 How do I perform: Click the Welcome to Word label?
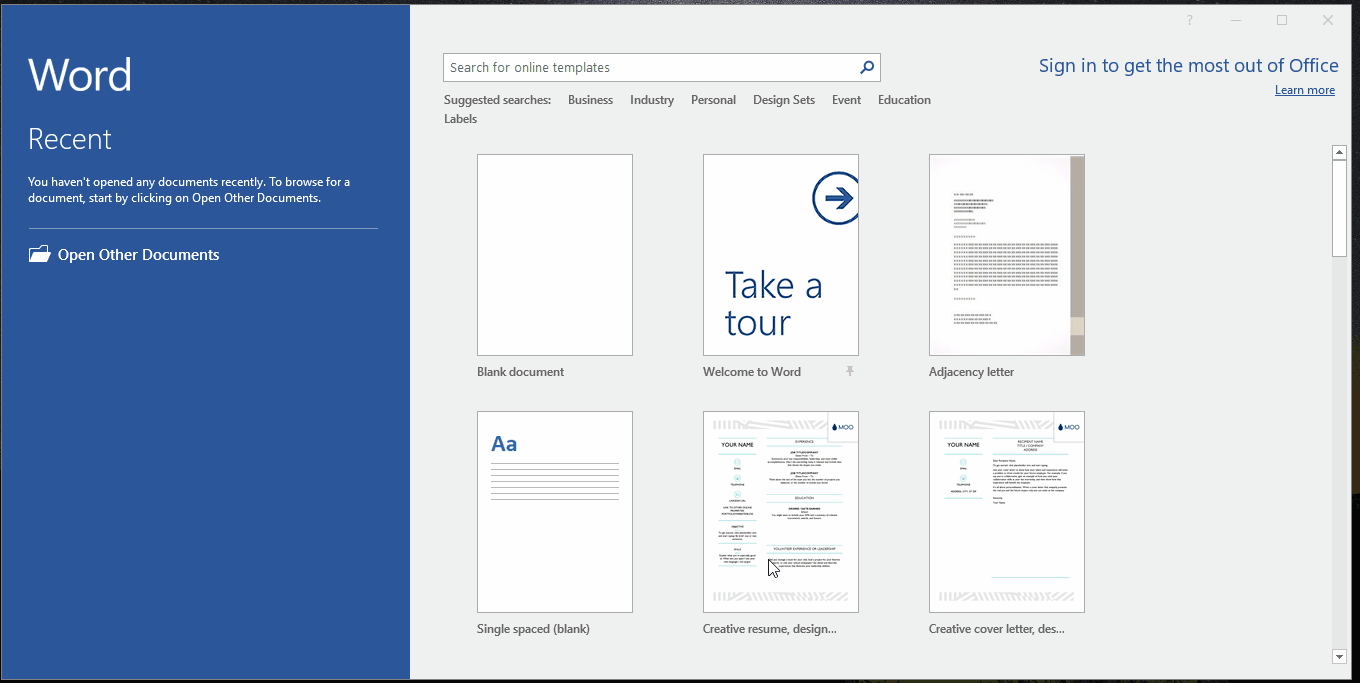pyautogui.click(x=752, y=372)
